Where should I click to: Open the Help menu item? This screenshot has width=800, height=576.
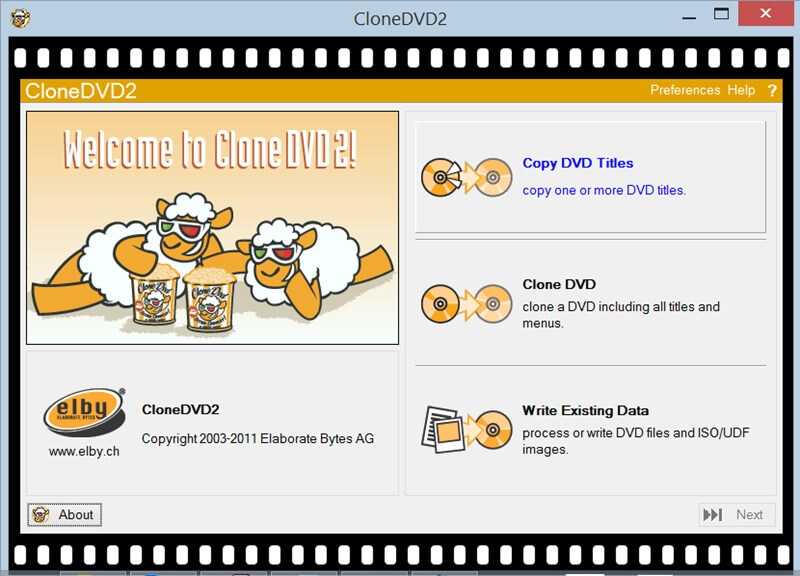coord(741,90)
